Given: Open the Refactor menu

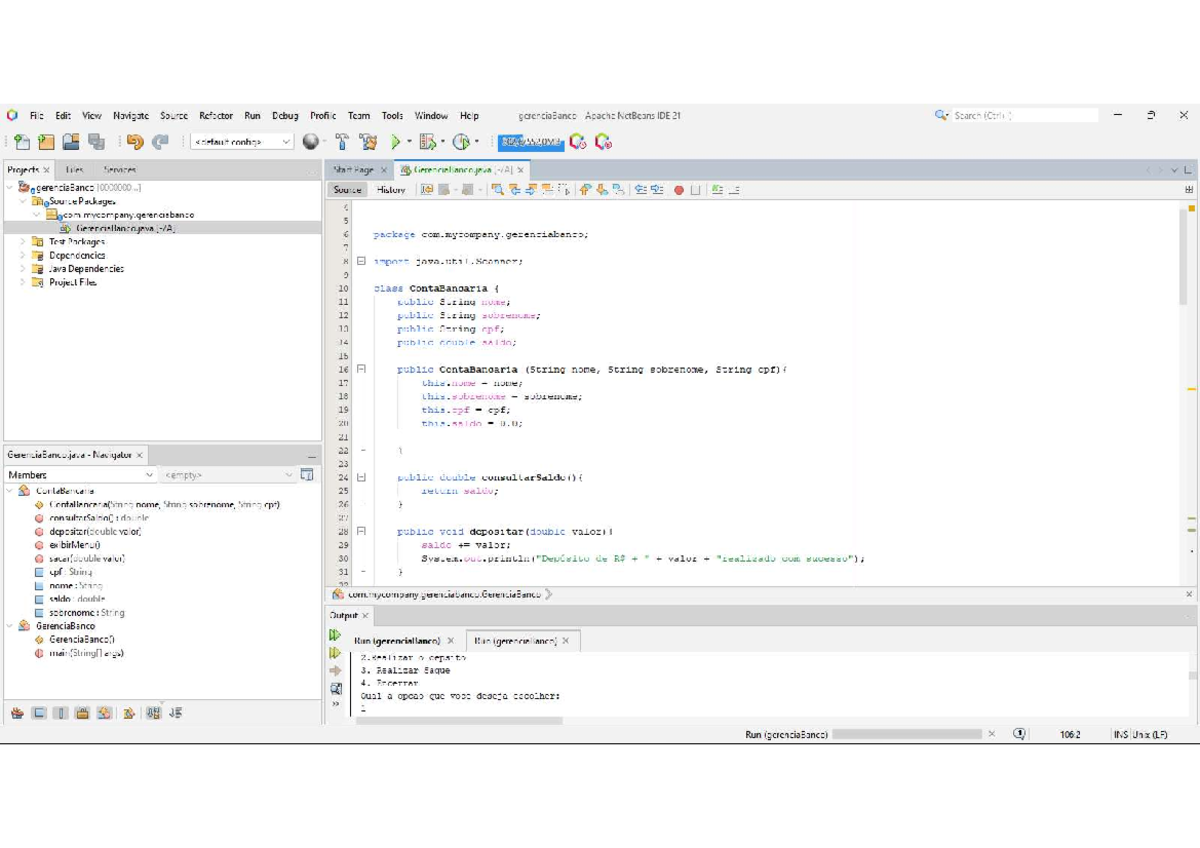Looking at the screenshot, I should 216,116.
